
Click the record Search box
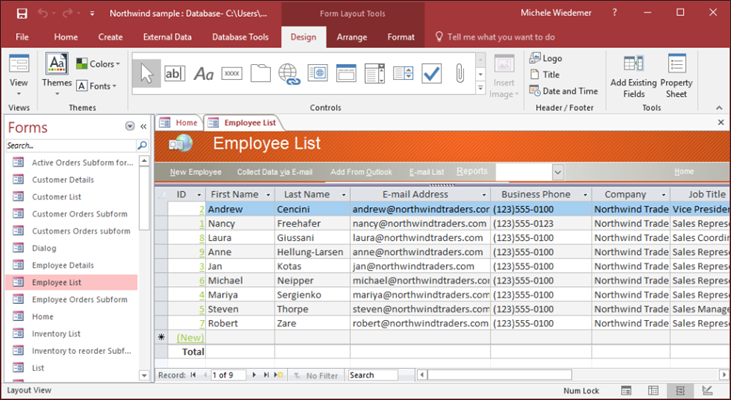373,375
